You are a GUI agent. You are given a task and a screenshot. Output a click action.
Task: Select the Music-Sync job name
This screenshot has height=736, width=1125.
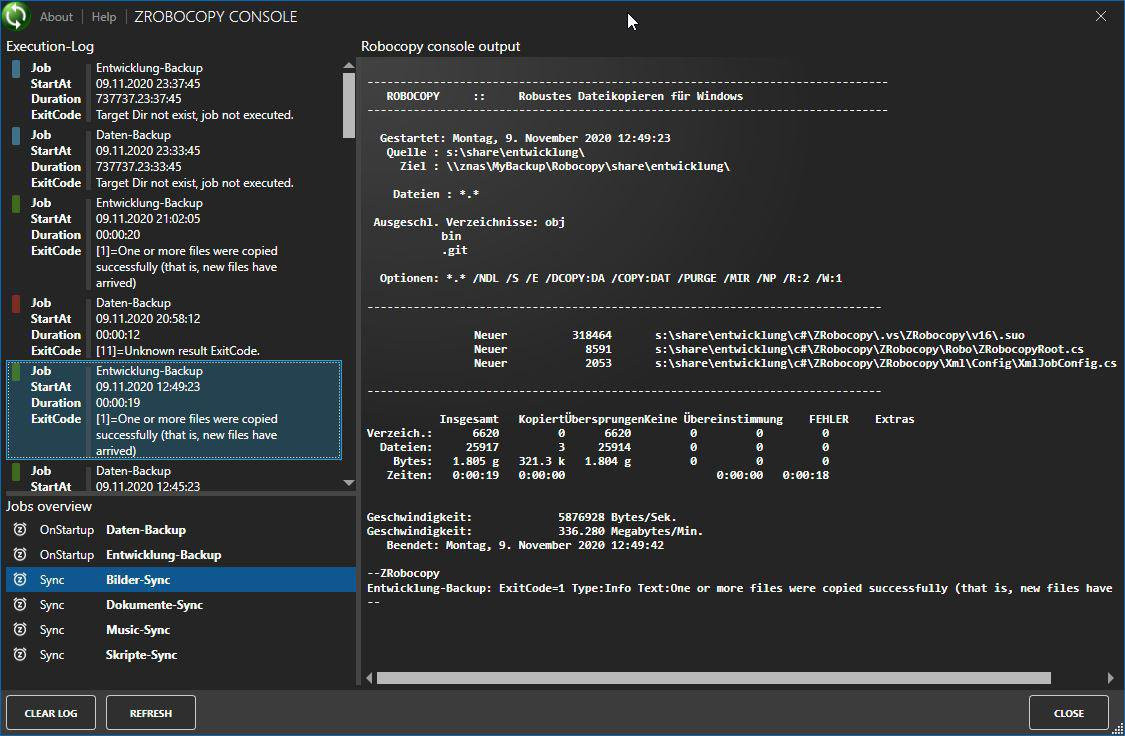(138, 630)
